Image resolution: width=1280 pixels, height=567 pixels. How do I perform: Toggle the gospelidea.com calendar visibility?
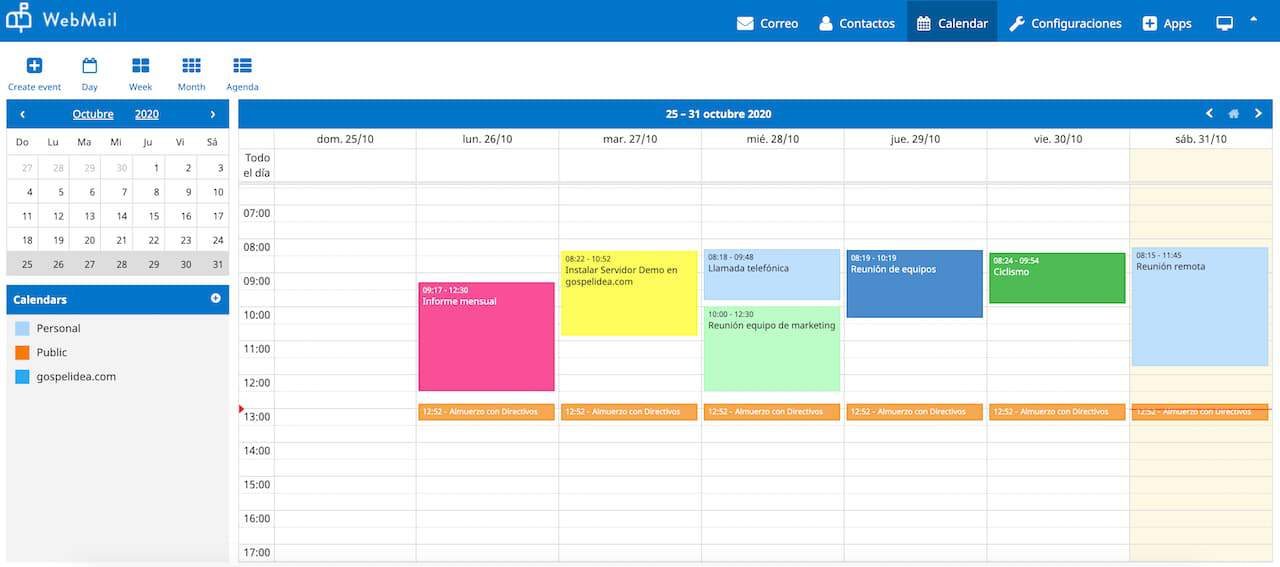(22, 377)
